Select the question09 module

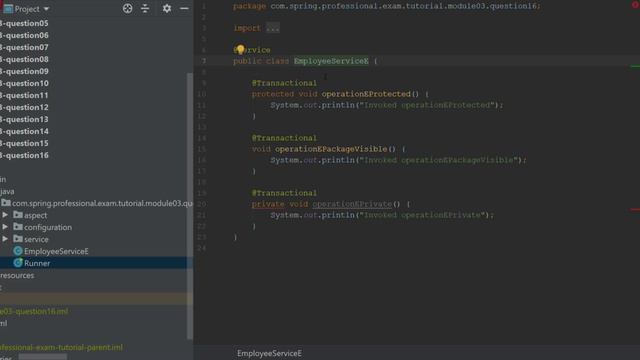[x=24, y=71]
